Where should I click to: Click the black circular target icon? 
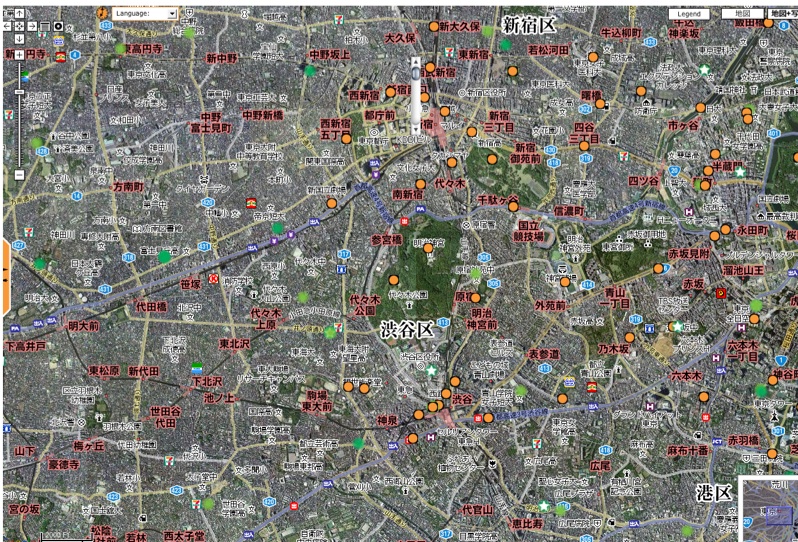[x=58, y=24]
